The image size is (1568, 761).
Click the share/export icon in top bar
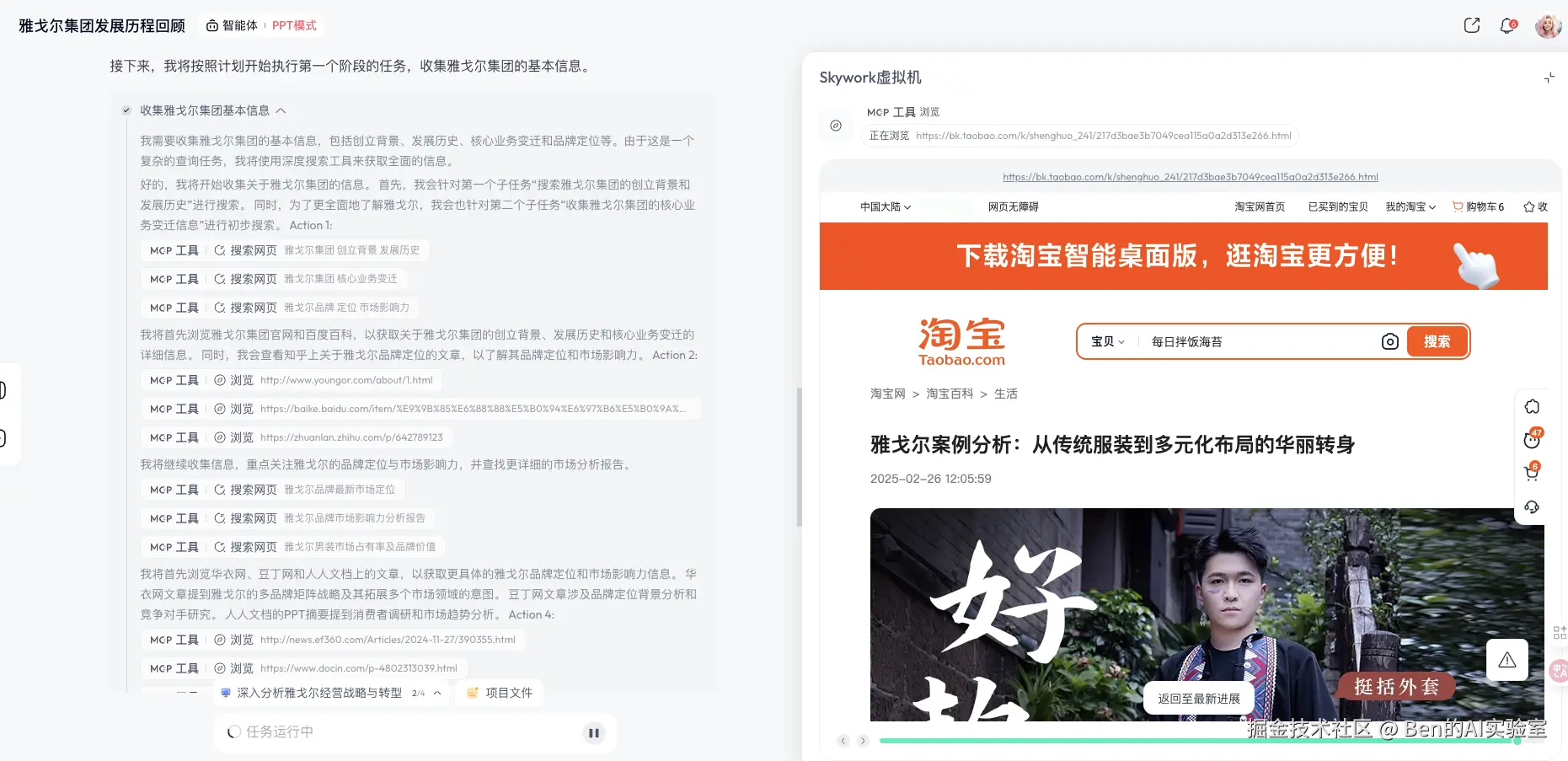point(1472,25)
